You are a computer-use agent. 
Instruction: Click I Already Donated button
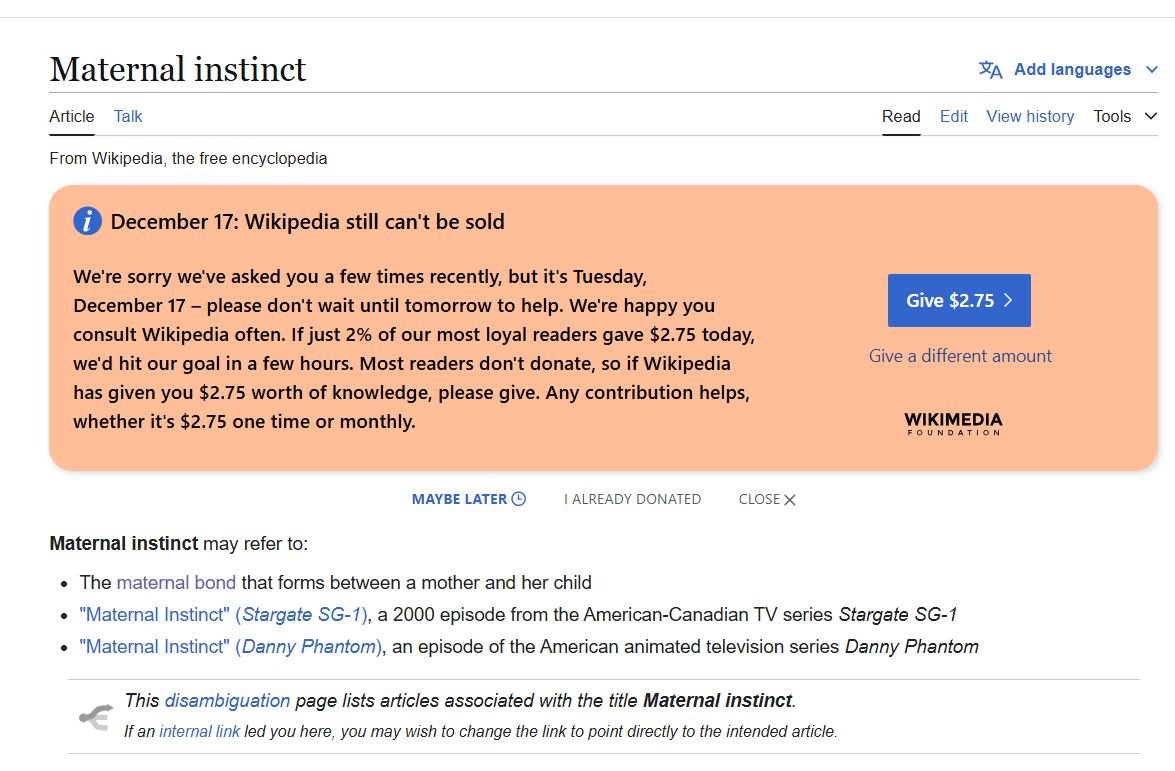(632, 499)
